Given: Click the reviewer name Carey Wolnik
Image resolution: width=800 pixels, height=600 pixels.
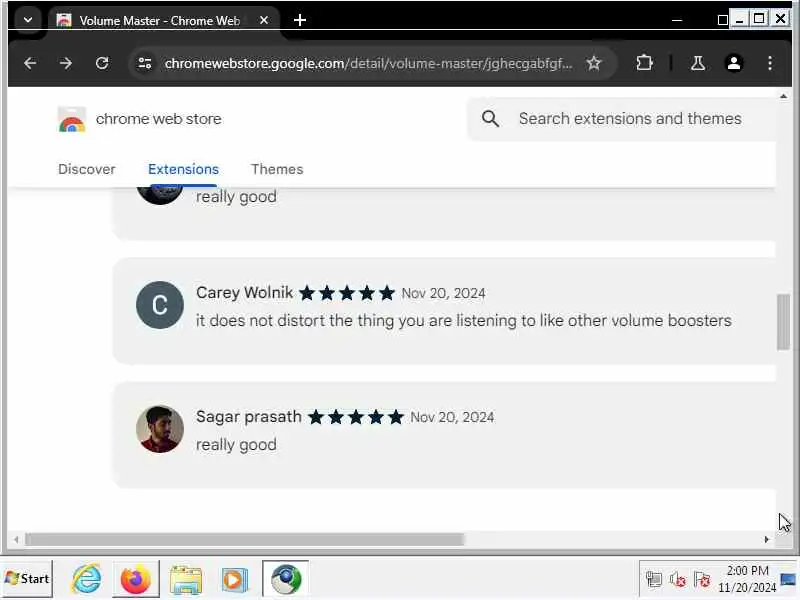Looking at the screenshot, I should tap(244, 293).
